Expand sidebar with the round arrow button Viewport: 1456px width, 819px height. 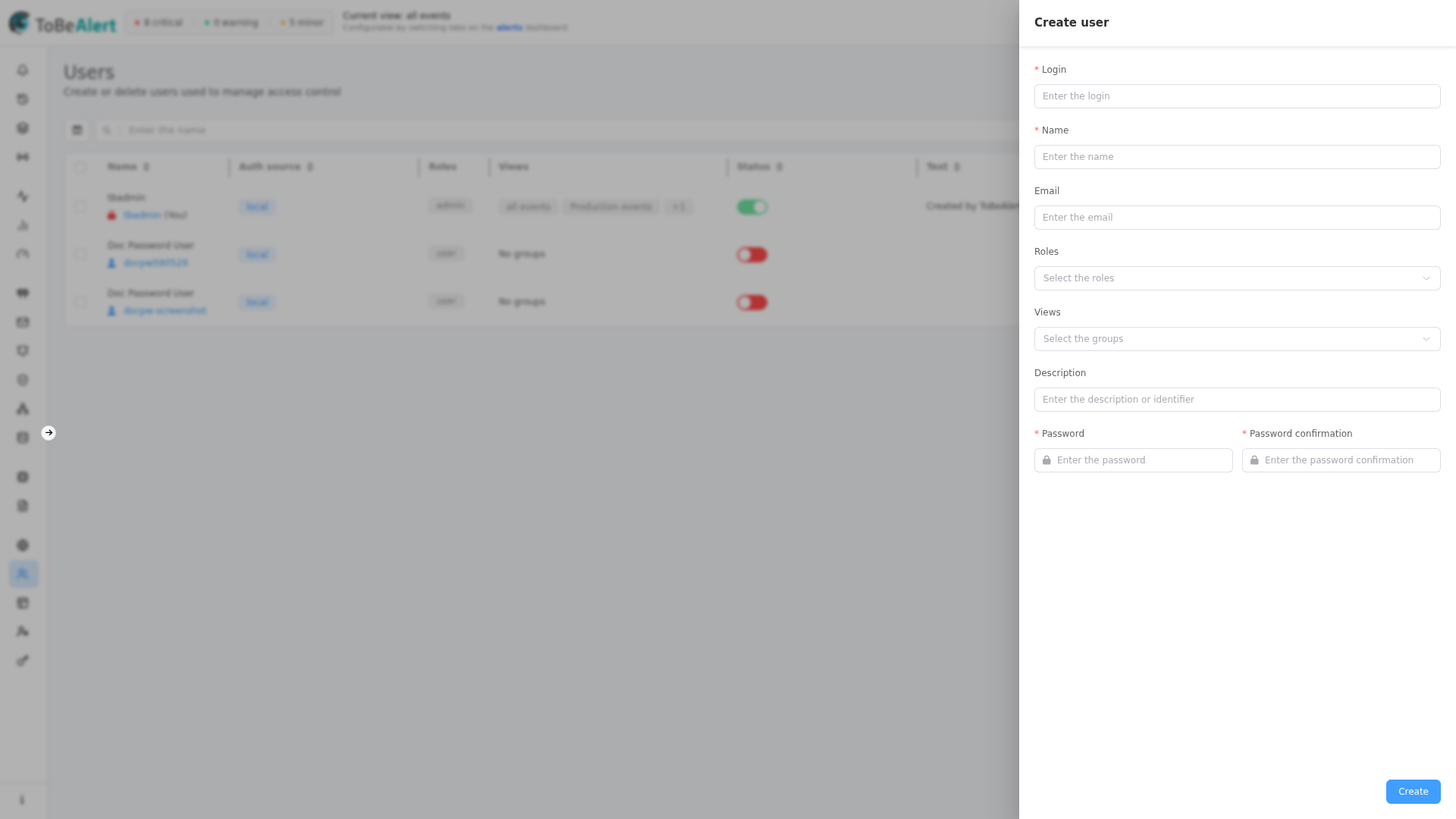point(49,433)
